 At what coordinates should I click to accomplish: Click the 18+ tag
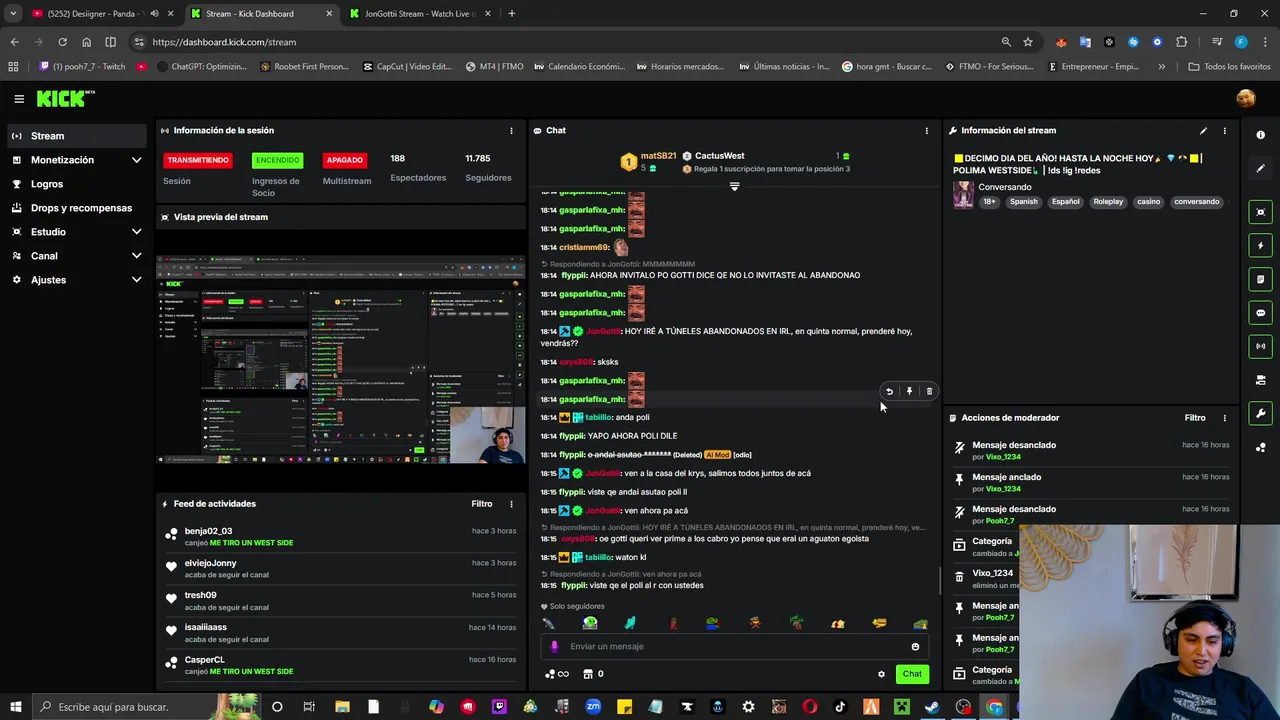coord(989,202)
